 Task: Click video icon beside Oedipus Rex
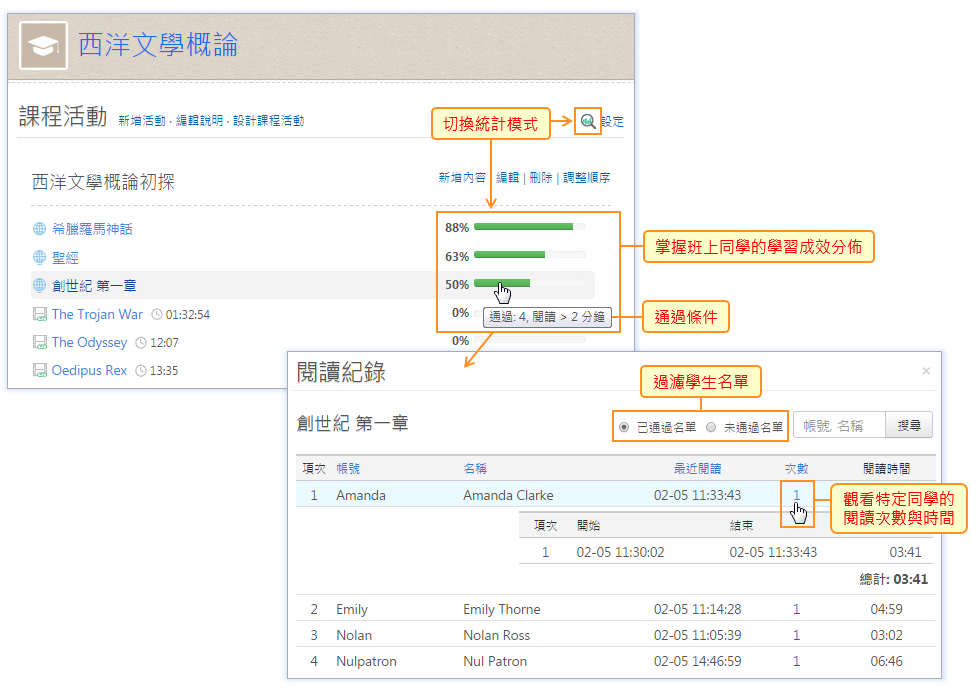tap(39, 370)
